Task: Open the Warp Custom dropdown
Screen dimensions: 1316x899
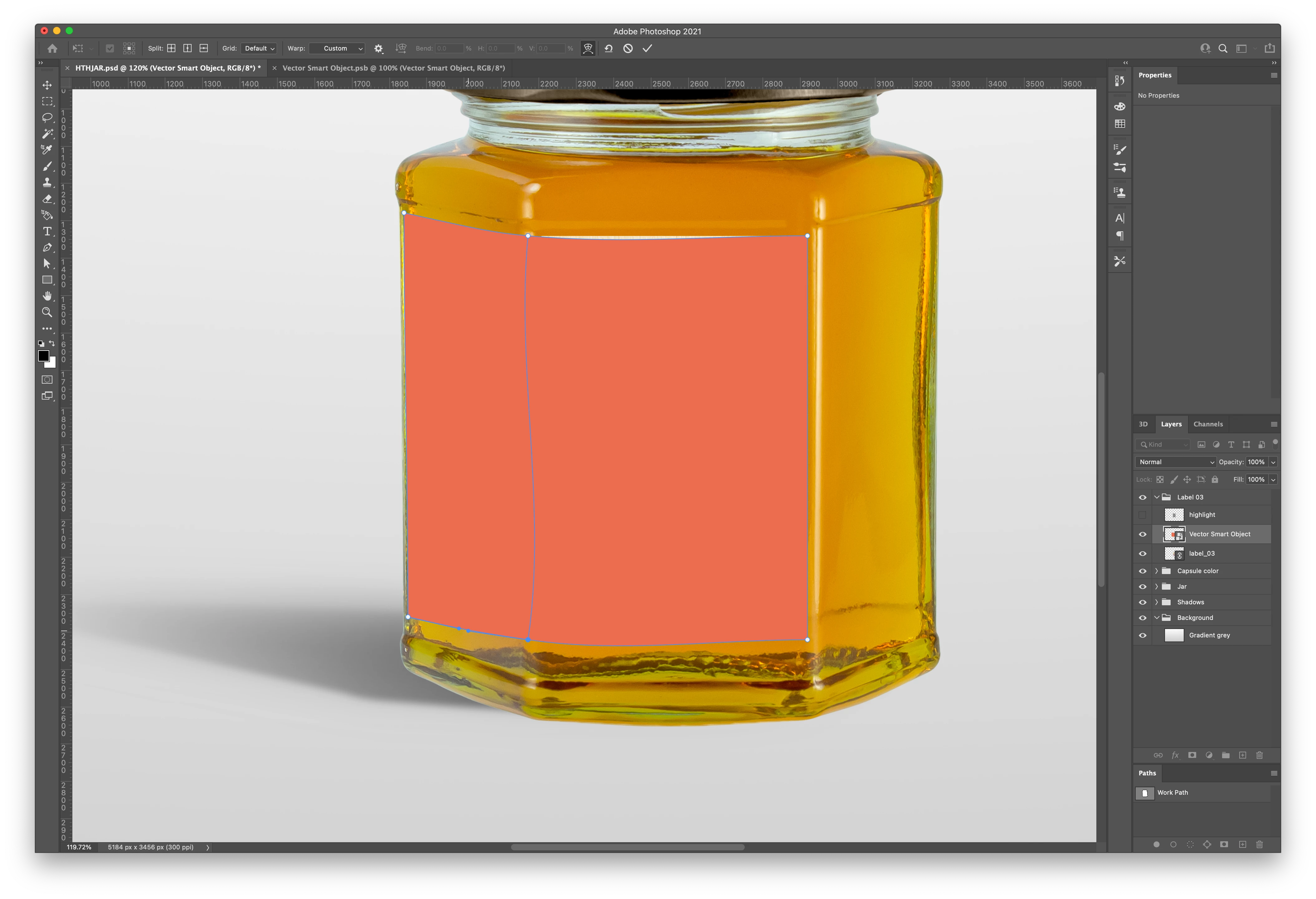Action: point(337,49)
